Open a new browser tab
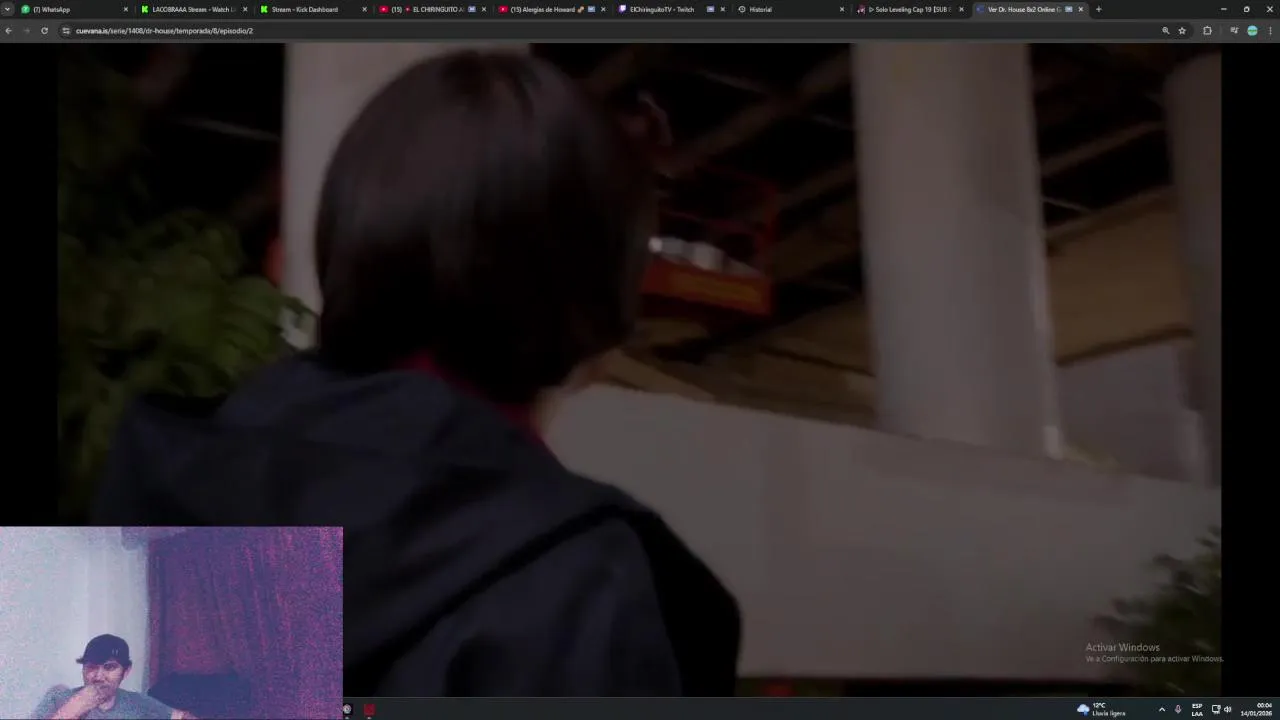This screenshot has height=720, width=1280. tap(1098, 9)
